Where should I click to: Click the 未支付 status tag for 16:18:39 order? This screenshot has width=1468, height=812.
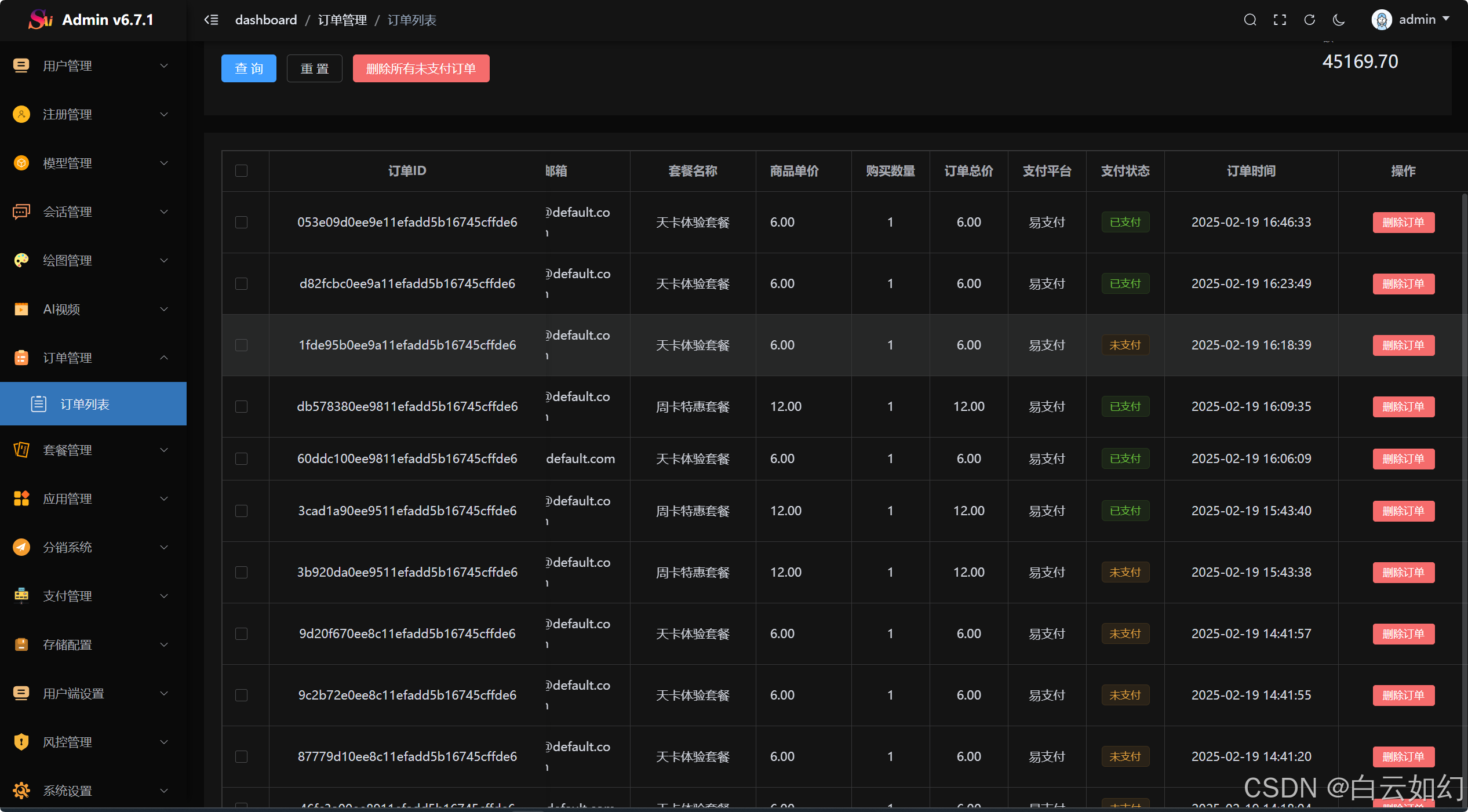(x=1125, y=345)
